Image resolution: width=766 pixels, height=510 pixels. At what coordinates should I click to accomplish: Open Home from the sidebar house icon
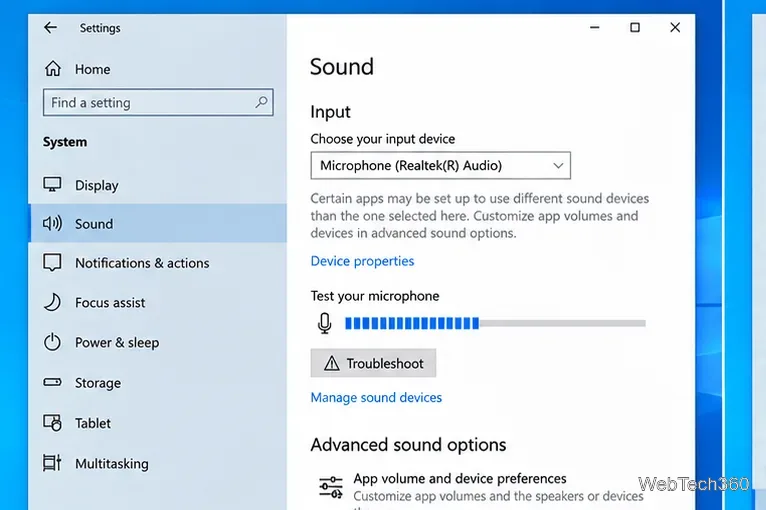pyautogui.click(x=53, y=69)
